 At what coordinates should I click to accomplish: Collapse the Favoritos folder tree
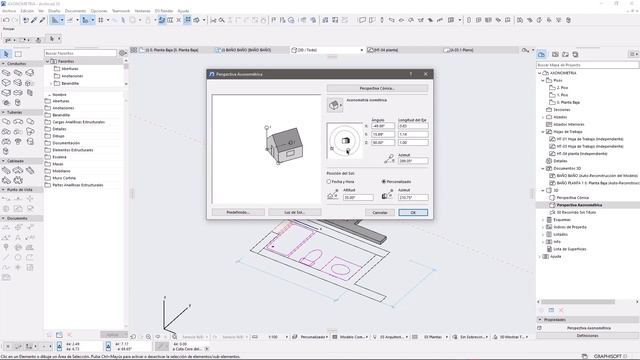pyautogui.click(x=47, y=61)
